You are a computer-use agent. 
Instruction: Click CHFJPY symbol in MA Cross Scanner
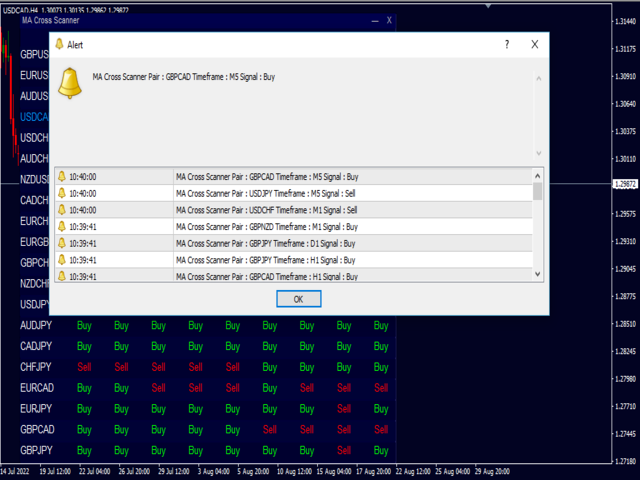coord(36,367)
